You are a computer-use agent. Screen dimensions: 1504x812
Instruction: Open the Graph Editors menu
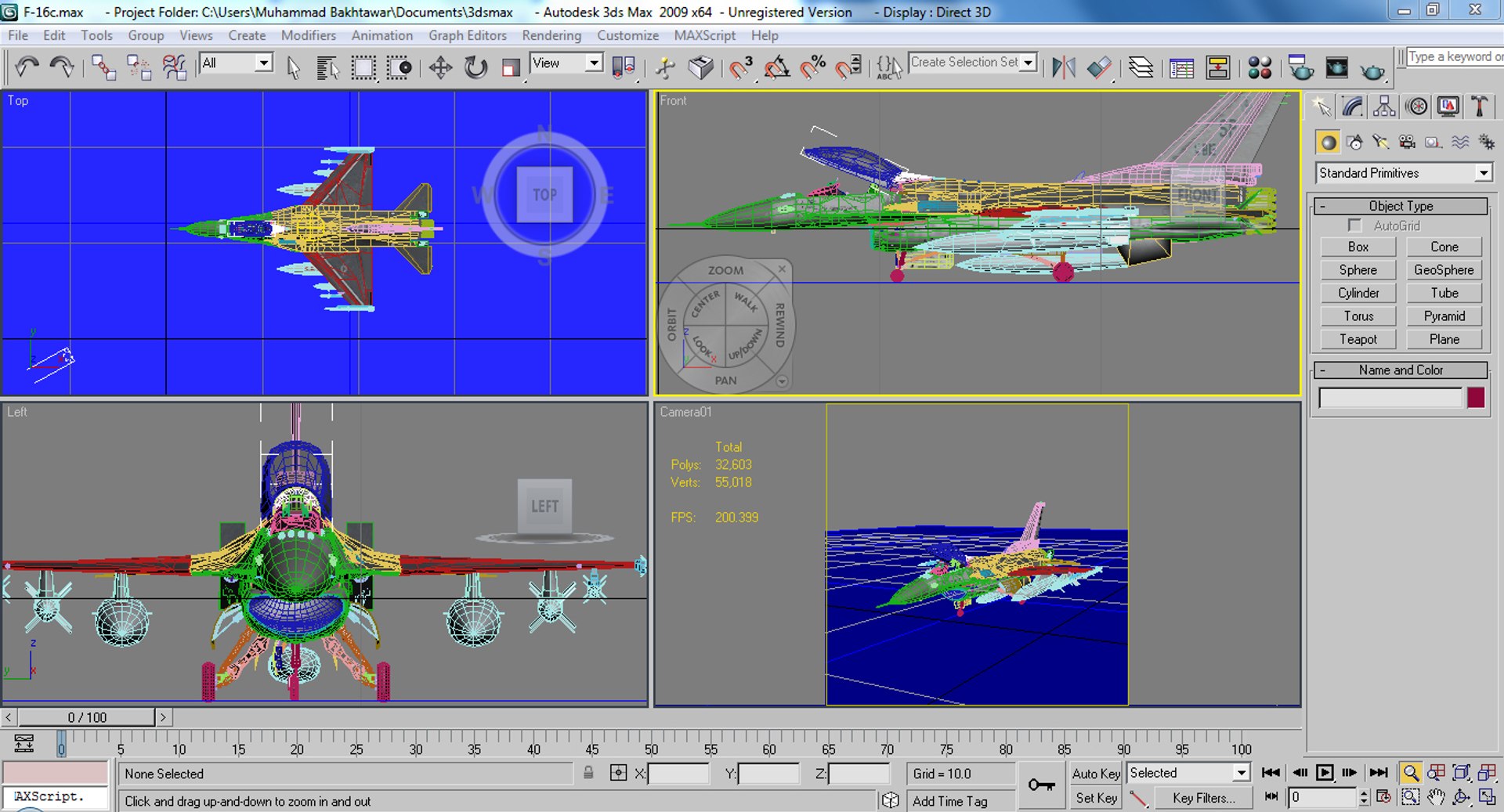467,35
